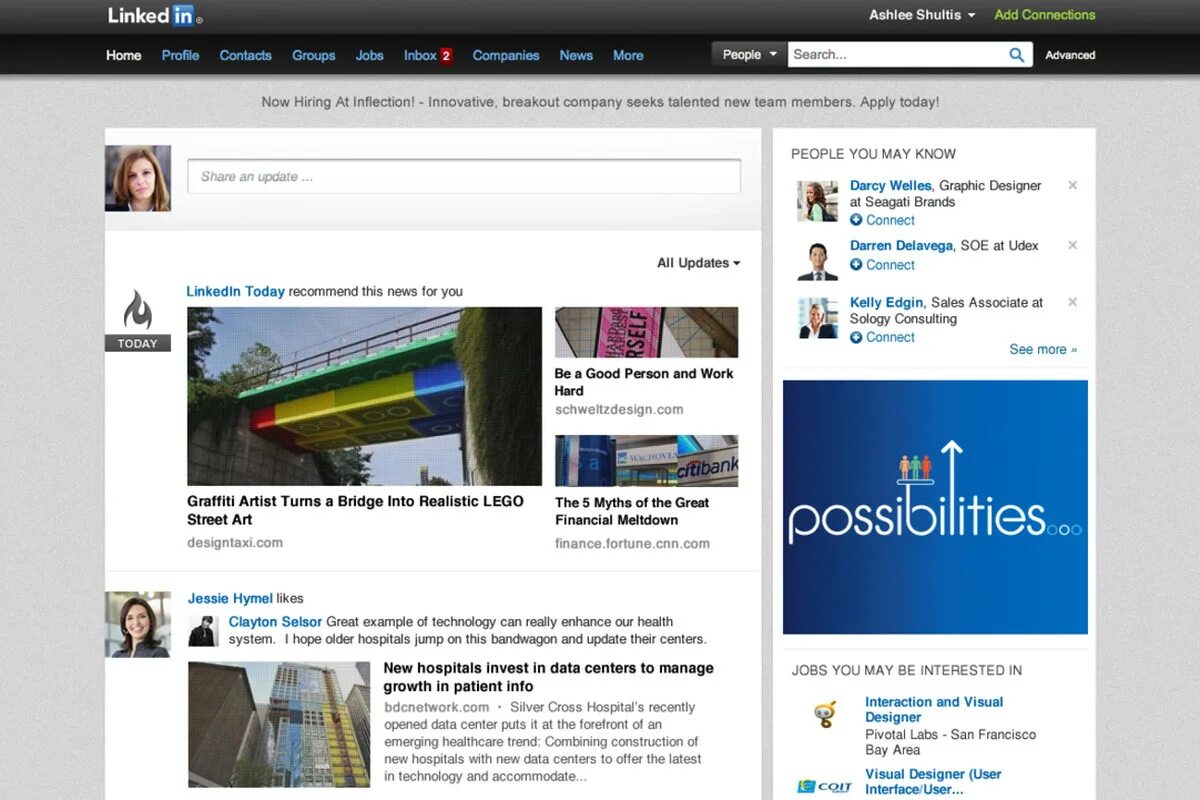Open Graffiti Artist LEGO Street Art headline
The width and height of the screenshot is (1200, 800).
click(x=355, y=510)
